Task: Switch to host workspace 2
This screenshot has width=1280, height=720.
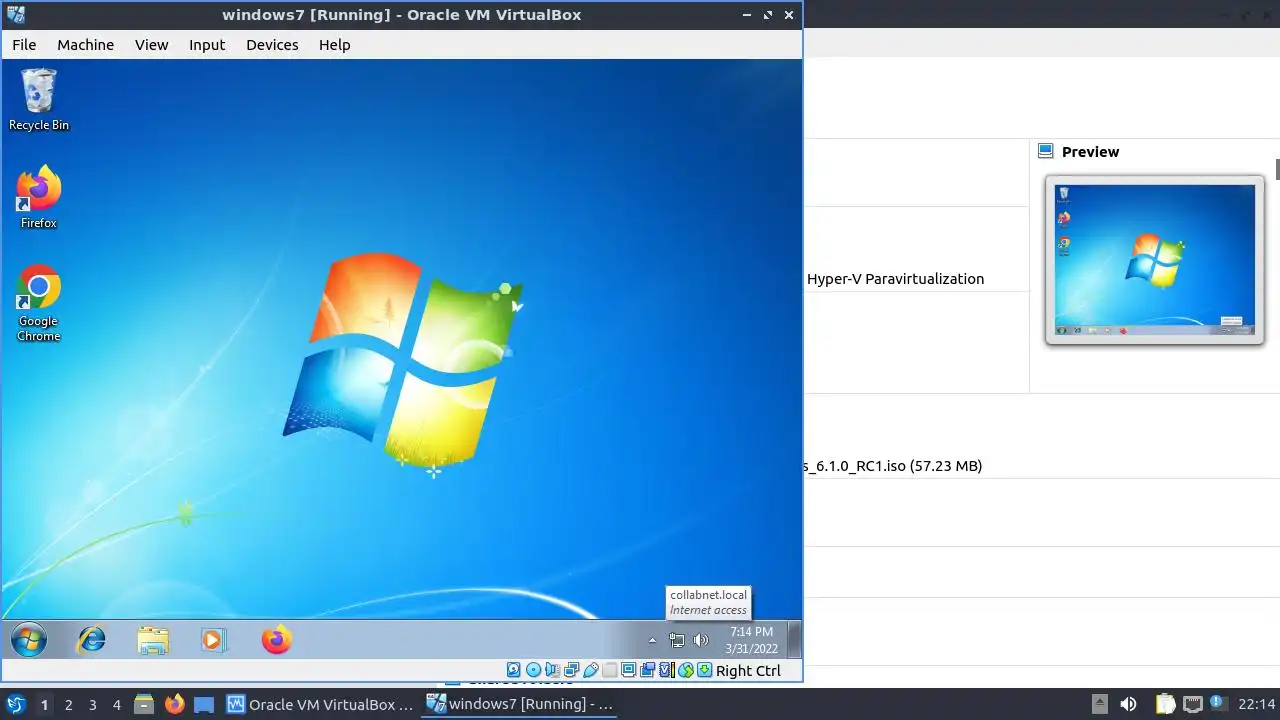Action: pyautogui.click(x=68, y=704)
